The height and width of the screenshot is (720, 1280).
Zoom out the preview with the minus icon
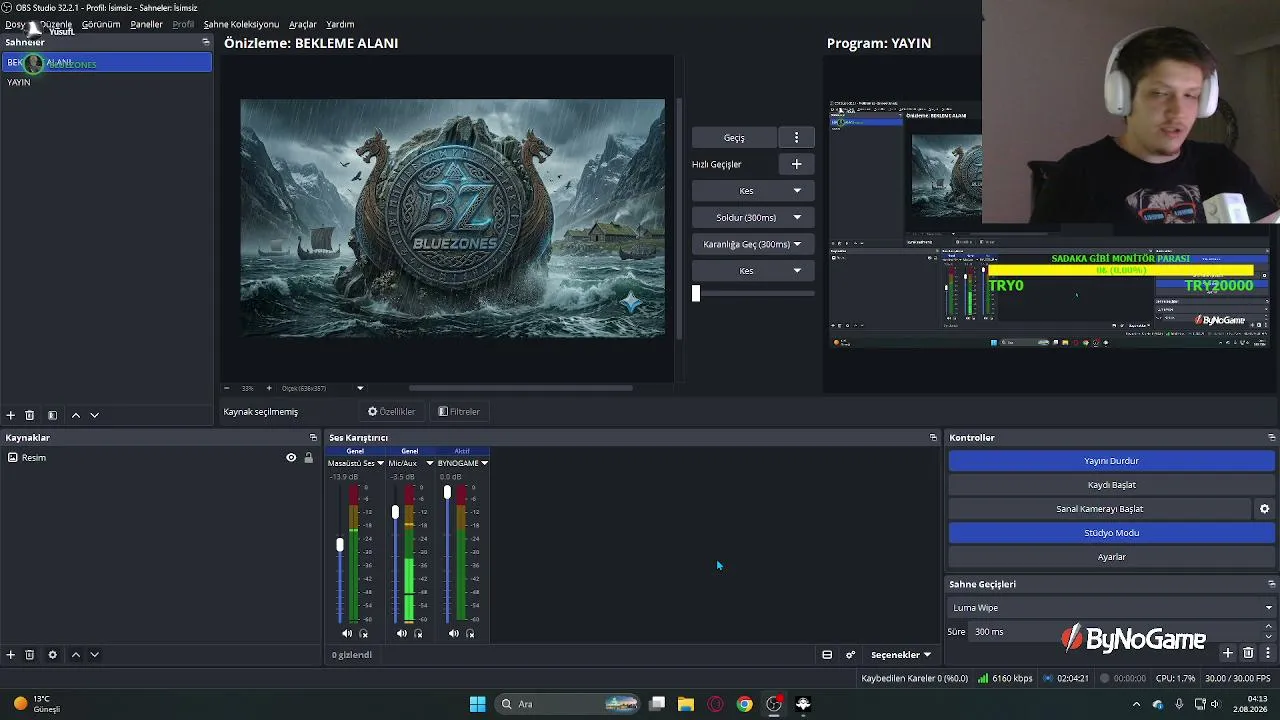[x=227, y=388]
